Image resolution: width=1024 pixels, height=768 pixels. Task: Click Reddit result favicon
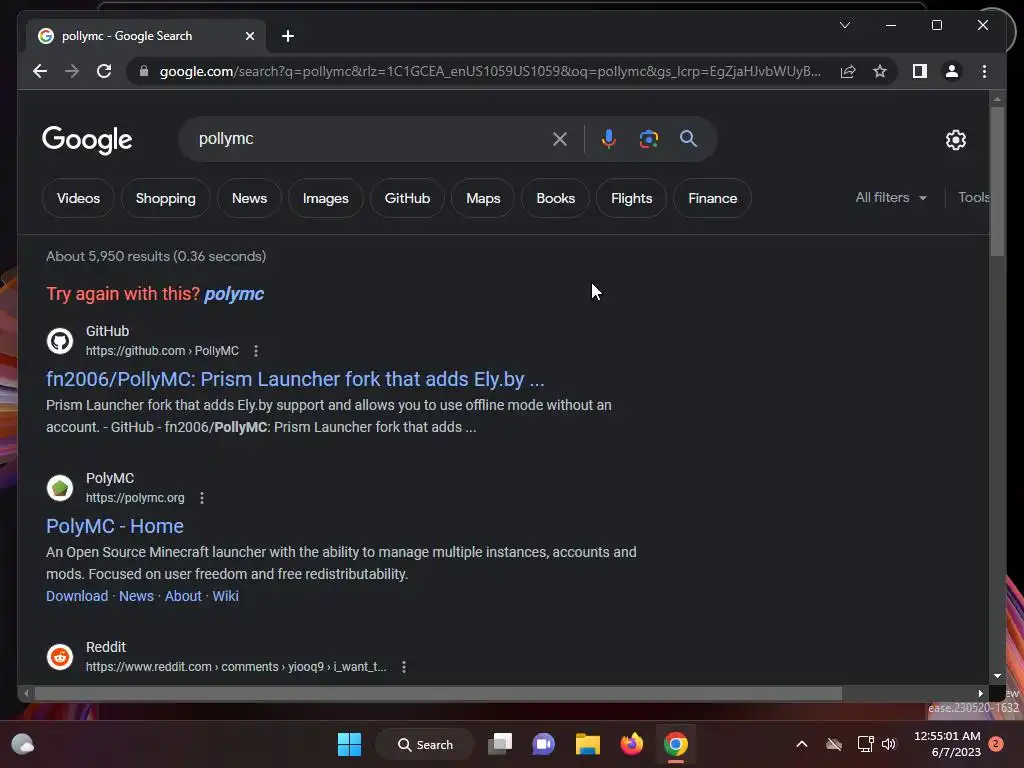60,657
